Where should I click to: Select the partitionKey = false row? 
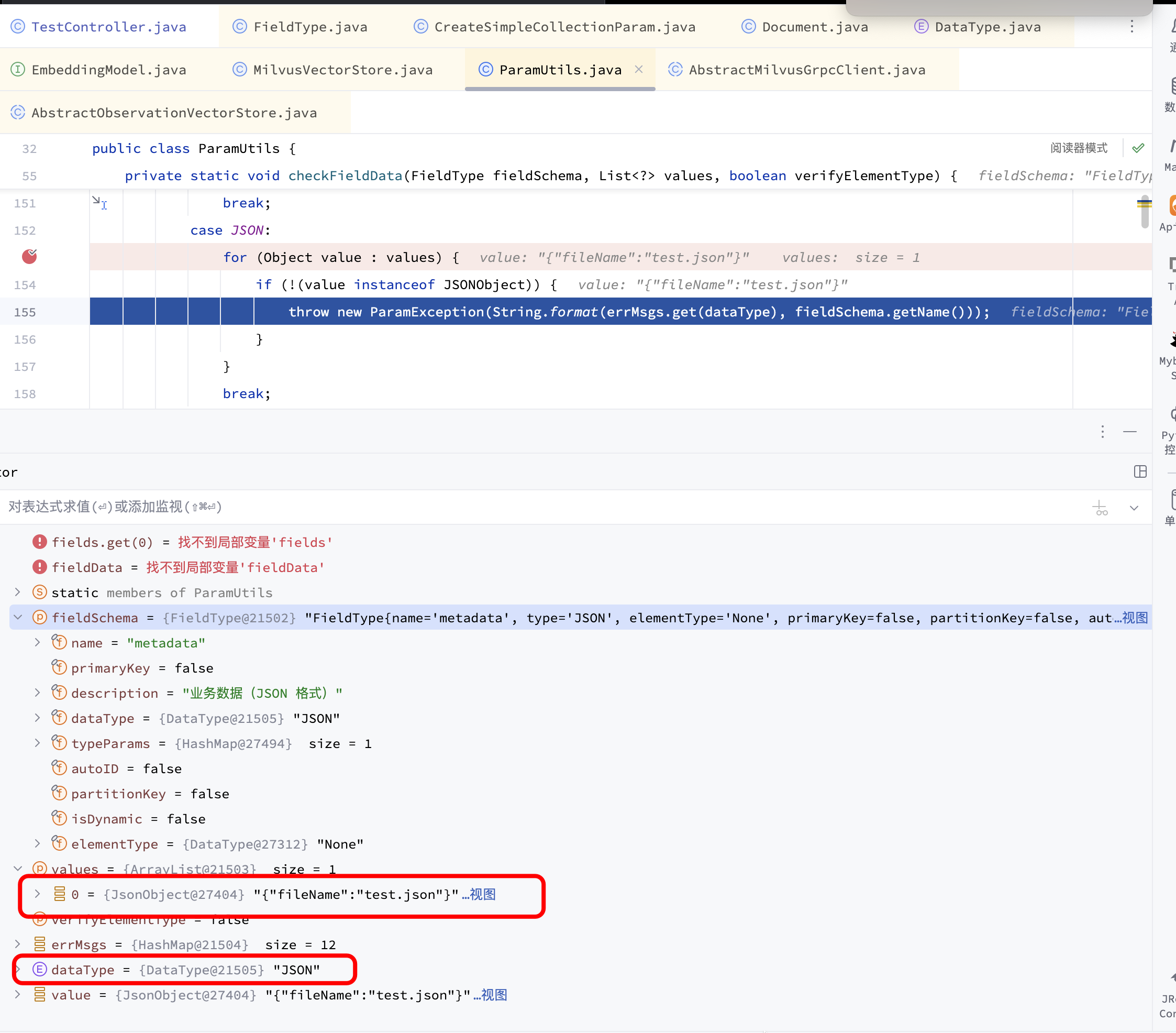click(x=575, y=794)
